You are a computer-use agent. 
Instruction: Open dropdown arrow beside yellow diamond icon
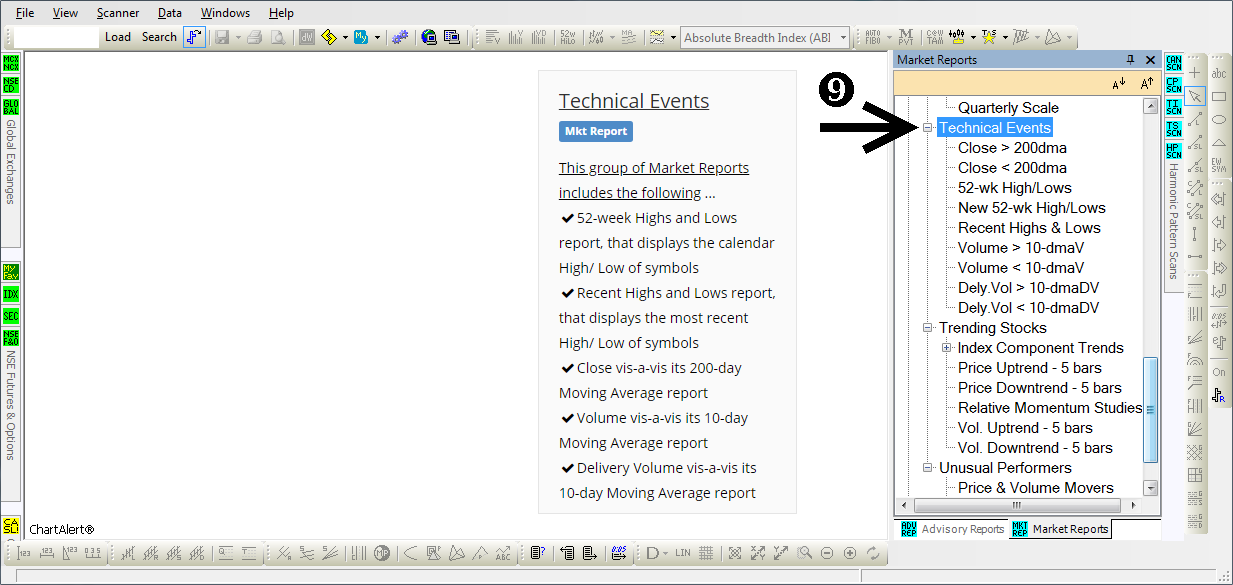[x=345, y=38]
